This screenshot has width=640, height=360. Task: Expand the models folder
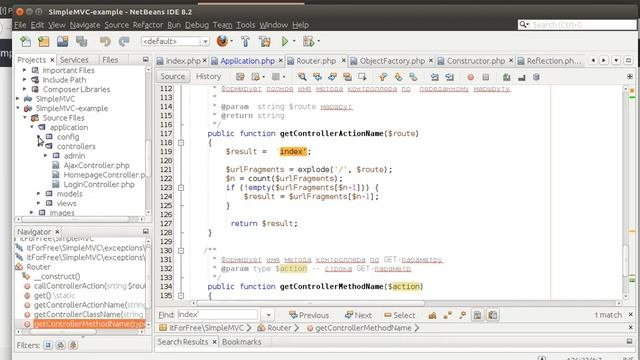(x=38, y=193)
